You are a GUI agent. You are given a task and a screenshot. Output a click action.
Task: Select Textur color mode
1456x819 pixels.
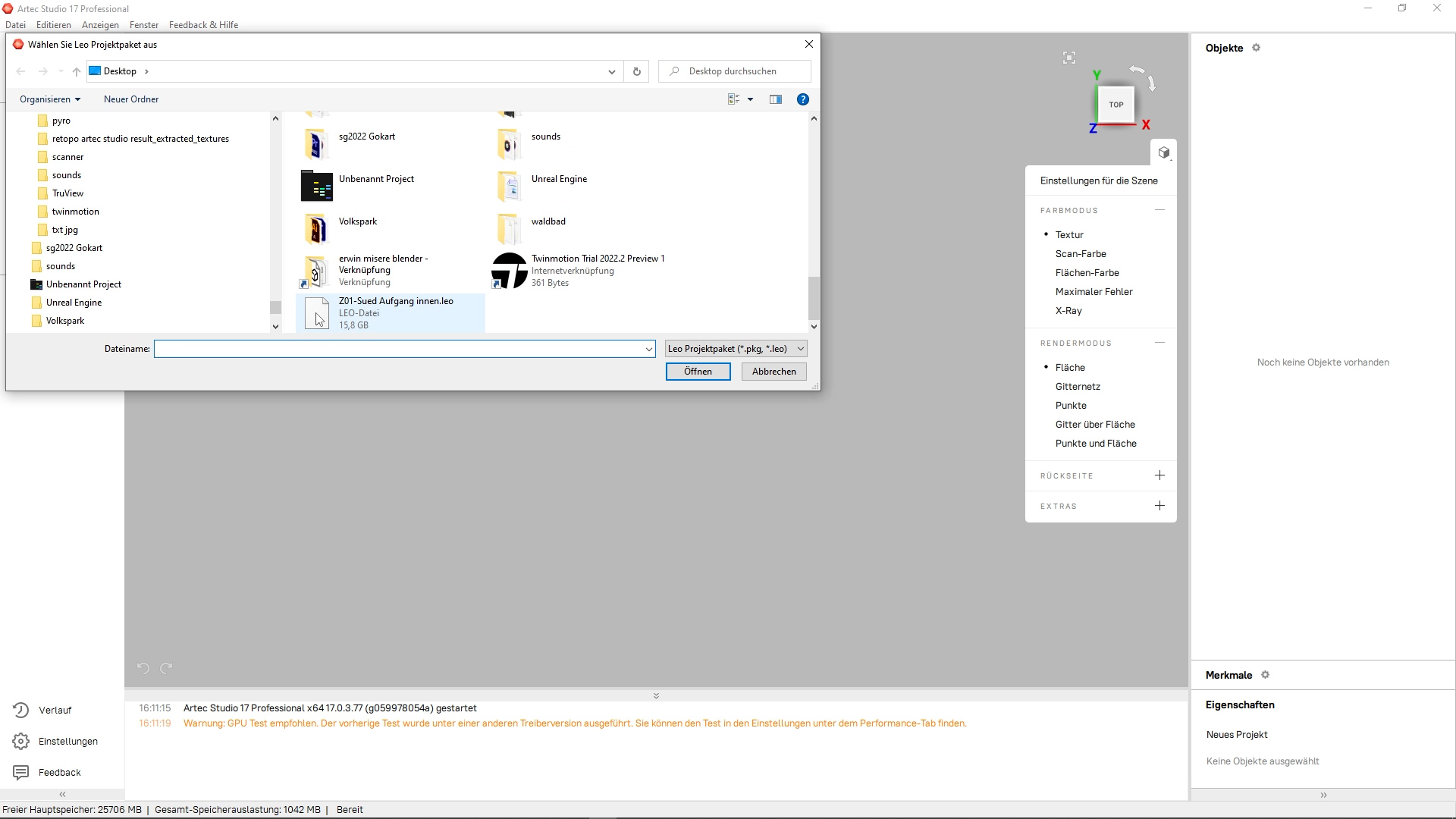coord(1069,235)
